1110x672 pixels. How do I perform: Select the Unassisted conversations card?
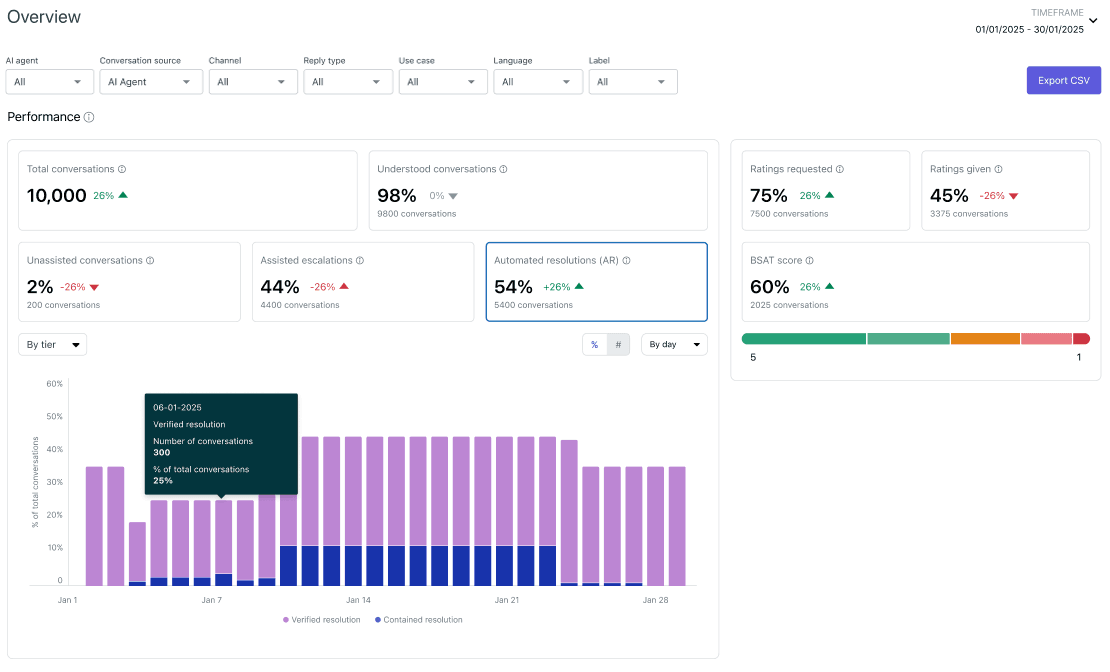coord(130,282)
